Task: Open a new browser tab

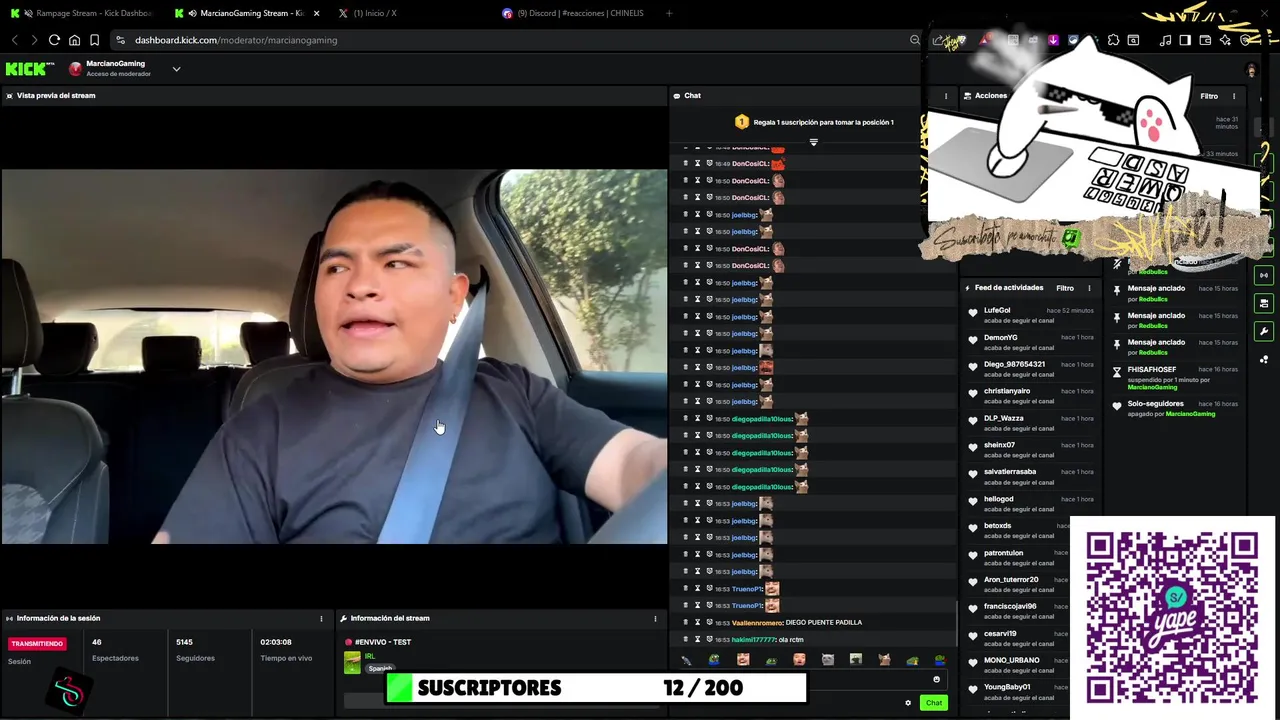Action: [669, 13]
